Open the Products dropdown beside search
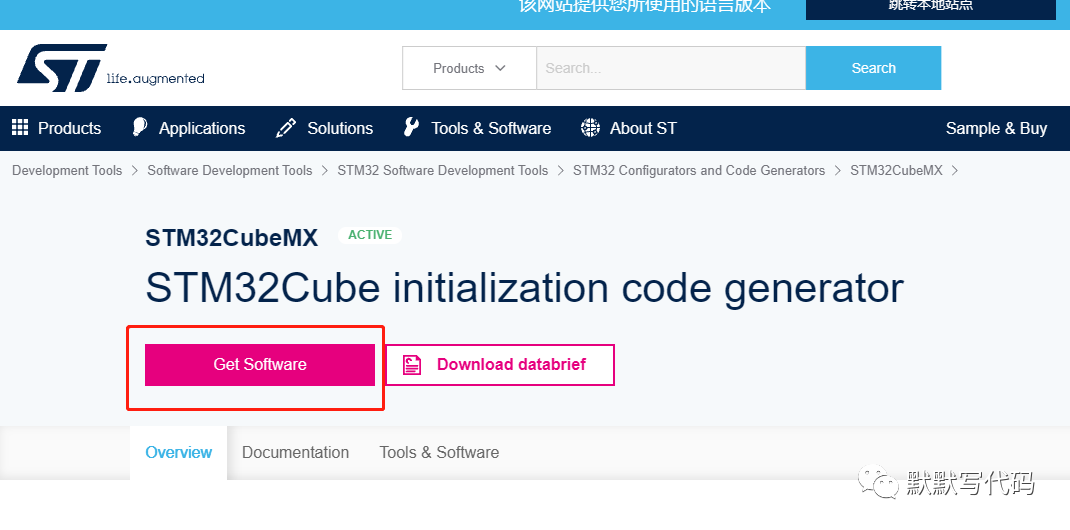The image size is (1070, 530). [469, 68]
